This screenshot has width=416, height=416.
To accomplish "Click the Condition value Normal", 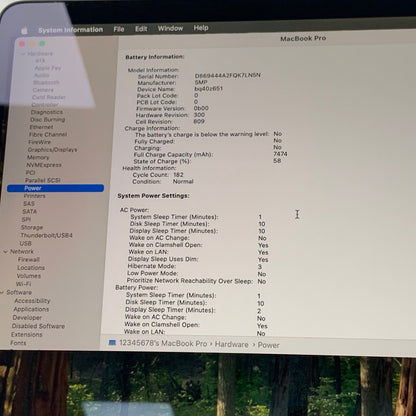I will coord(183,182).
